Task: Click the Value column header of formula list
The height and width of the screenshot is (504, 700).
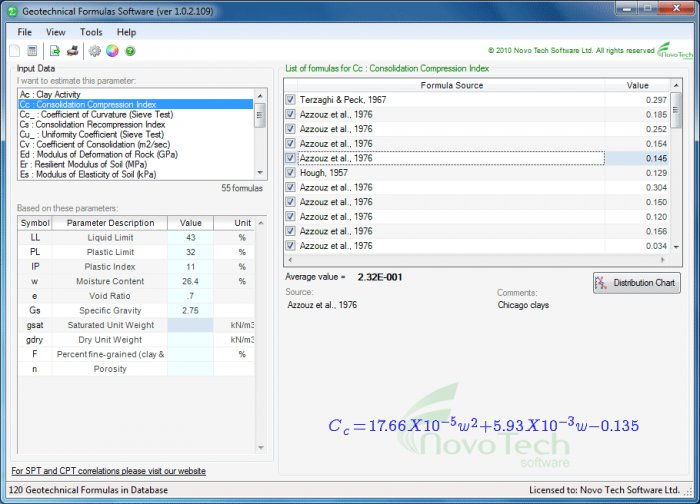Action: pyautogui.click(x=637, y=85)
